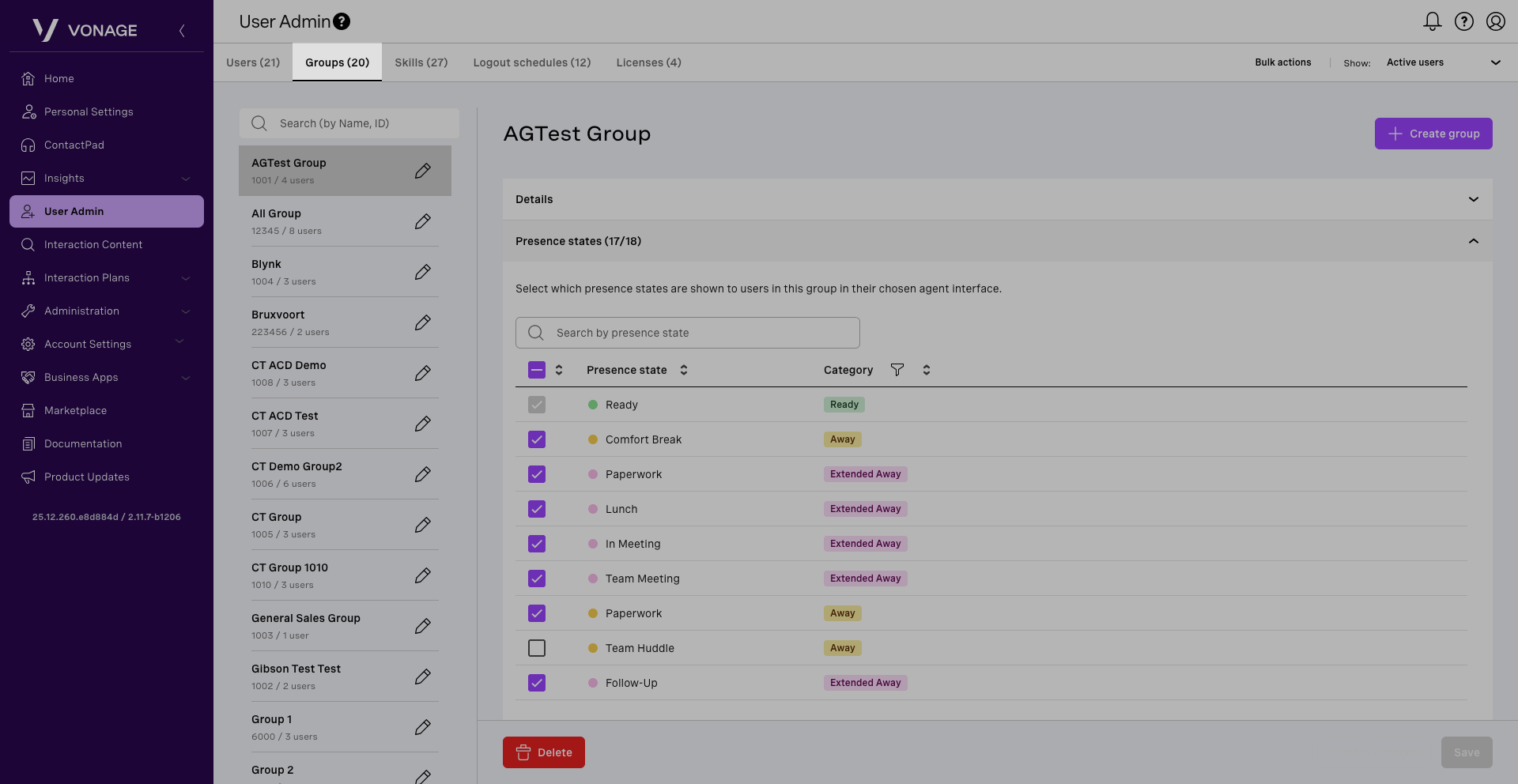The width and height of the screenshot is (1518, 784).
Task: Collapse the sidebar with the arrow icon
Action: [182, 31]
